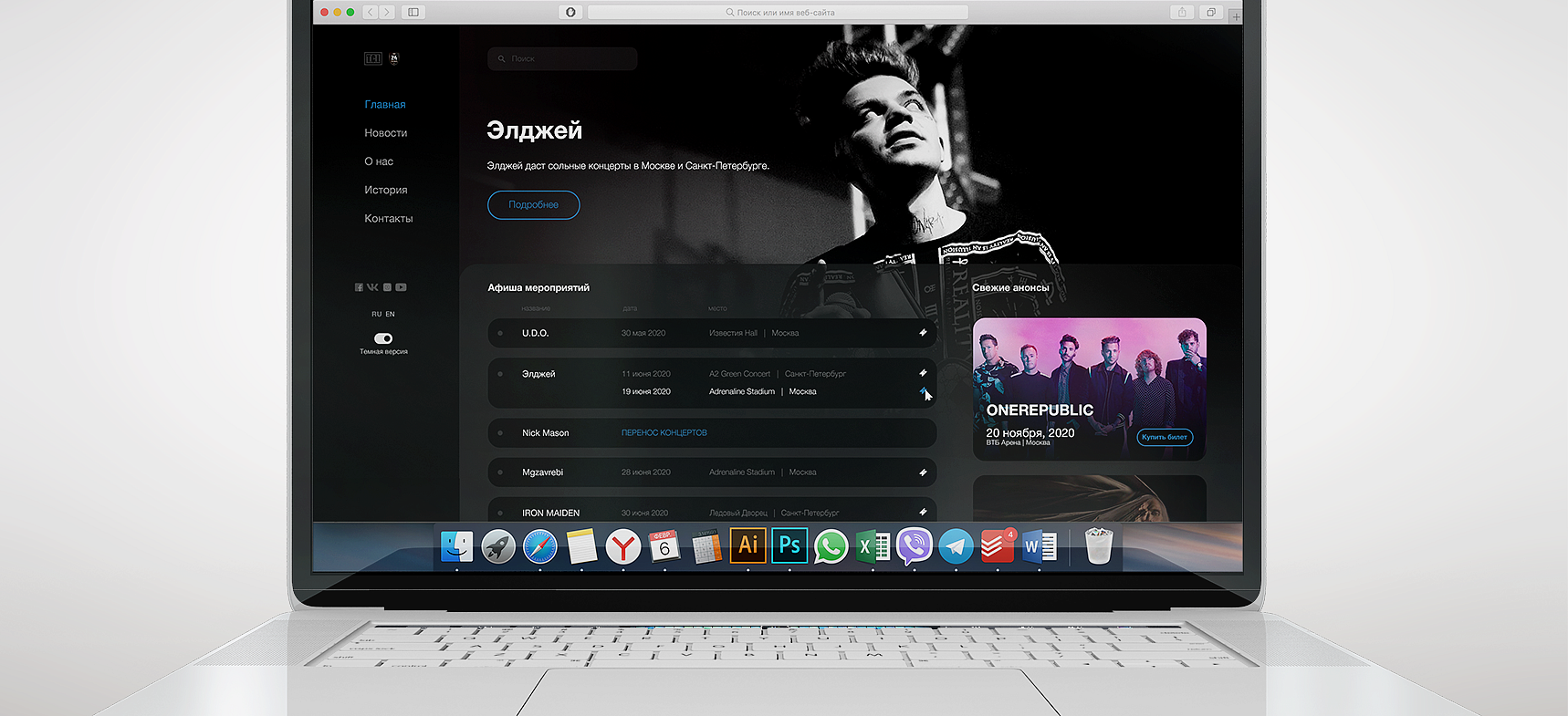Click Safari's address bar
Viewport: 1568px width, 716px height.
tap(779, 12)
